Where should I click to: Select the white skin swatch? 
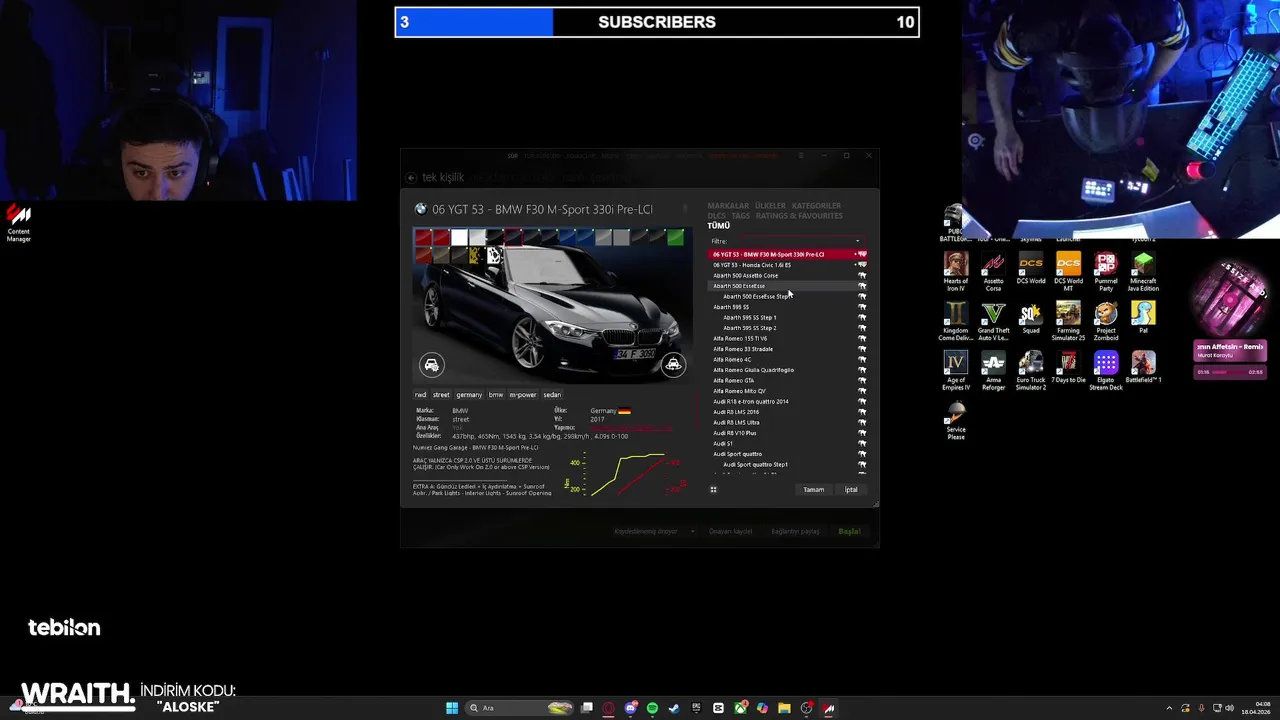tap(459, 237)
